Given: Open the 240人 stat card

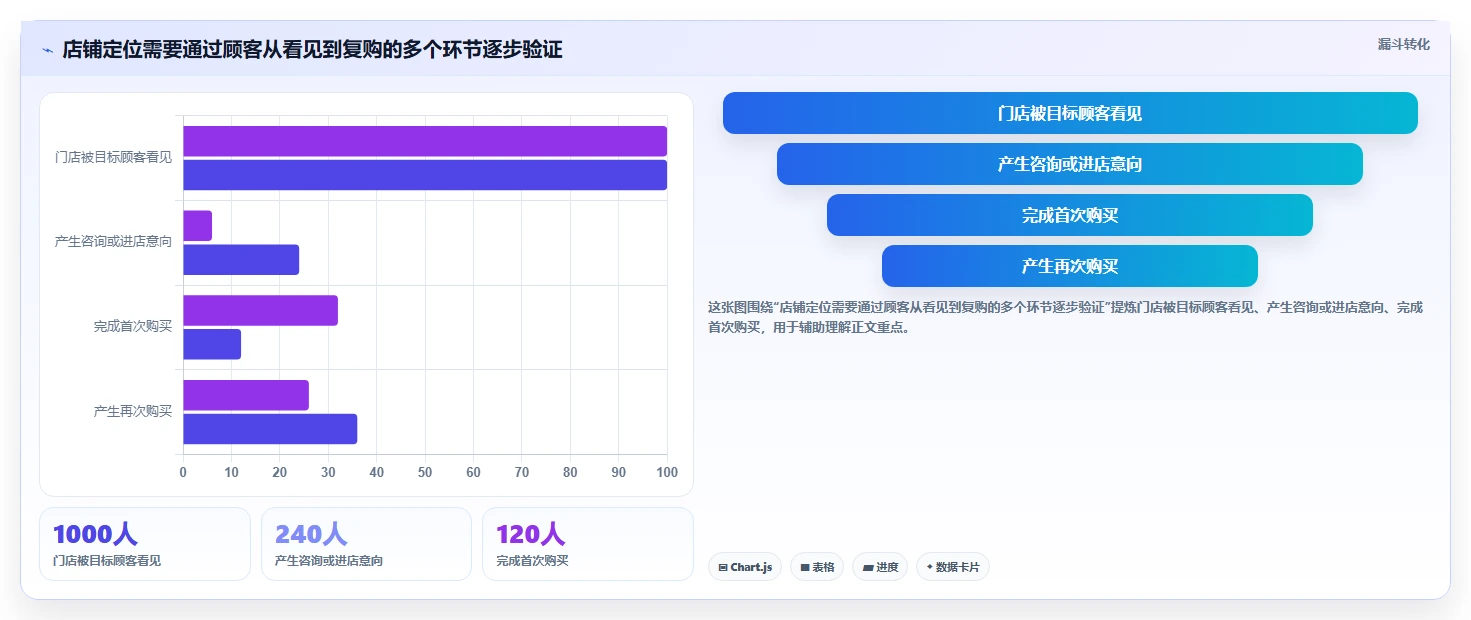Looking at the screenshot, I should coord(366,544).
